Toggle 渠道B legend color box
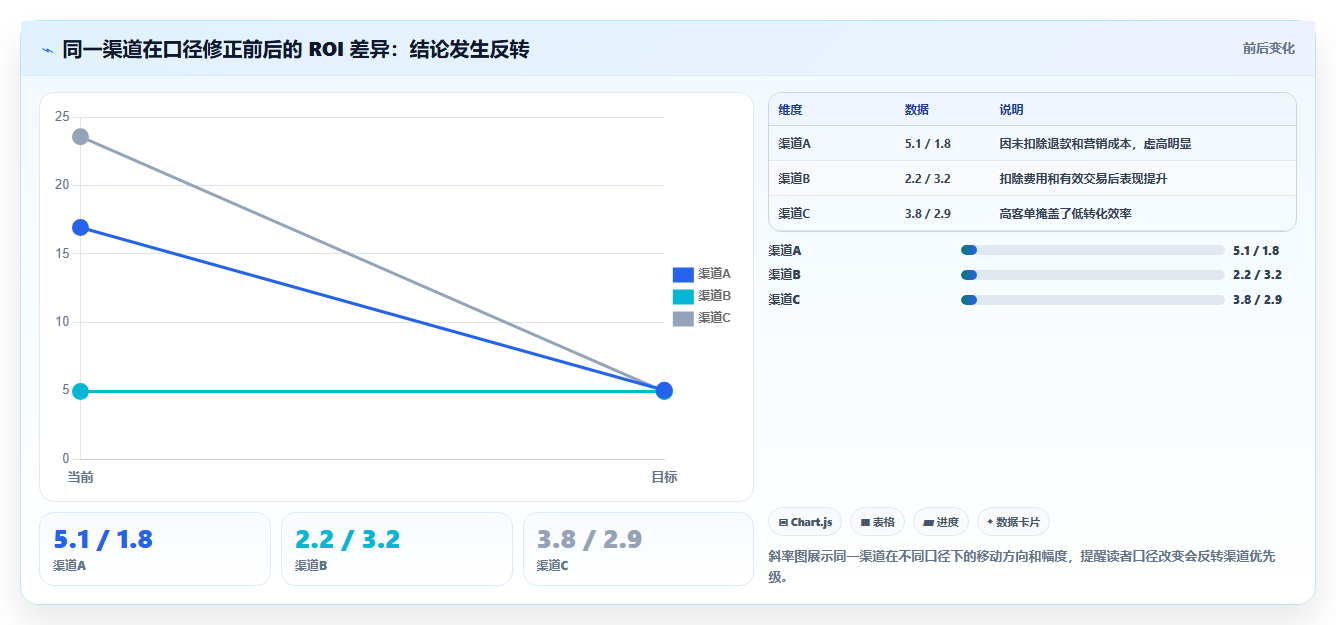The width and height of the screenshot is (1336, 625). 683,296
